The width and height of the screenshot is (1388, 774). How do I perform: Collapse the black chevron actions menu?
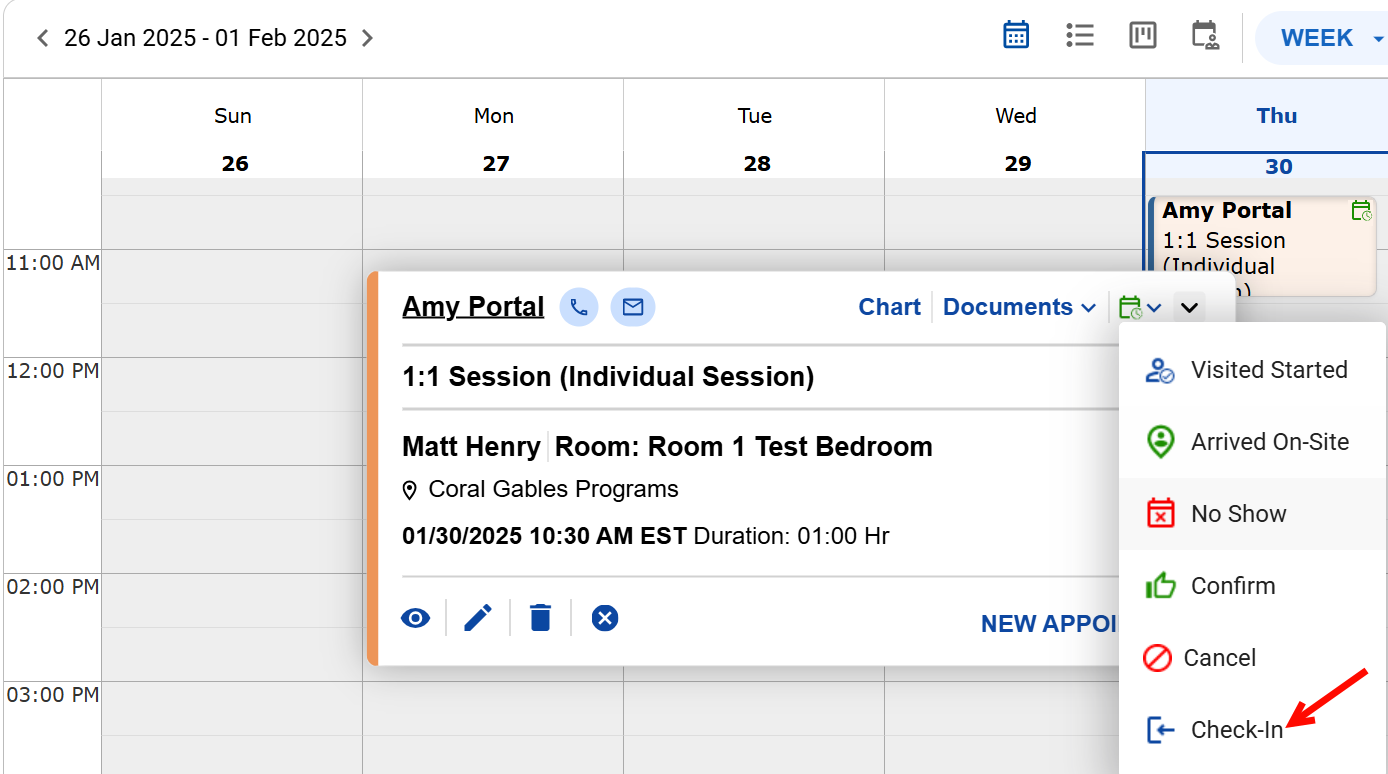click(x=1189, y=307)
